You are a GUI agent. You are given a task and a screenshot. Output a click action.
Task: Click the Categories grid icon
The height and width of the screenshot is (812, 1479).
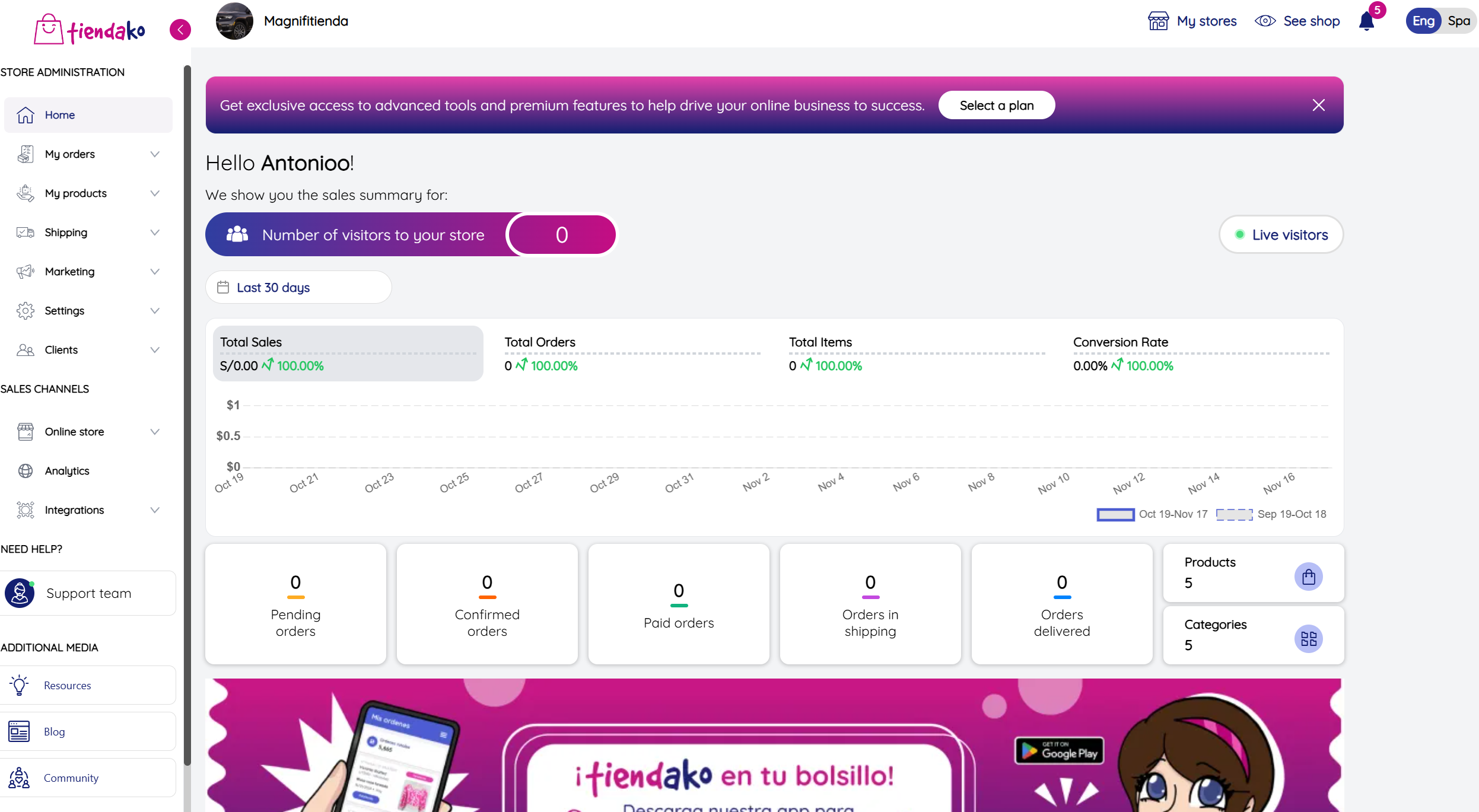click(1309, 639)
